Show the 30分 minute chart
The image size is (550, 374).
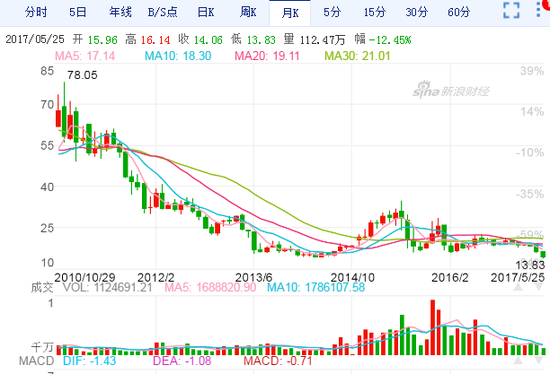417,12
